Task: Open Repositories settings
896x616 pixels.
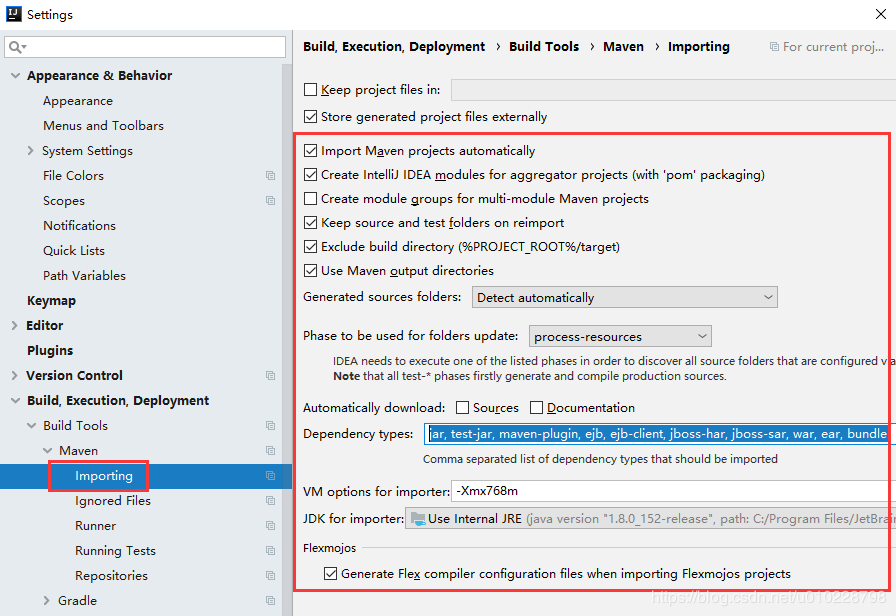Action: tap(111, 576)
